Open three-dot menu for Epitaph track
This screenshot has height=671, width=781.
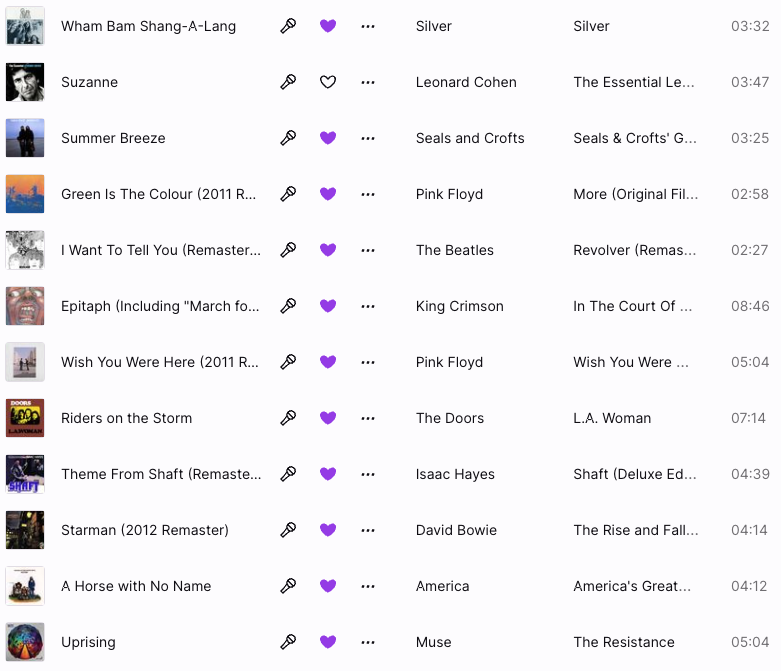pos(368,306)
